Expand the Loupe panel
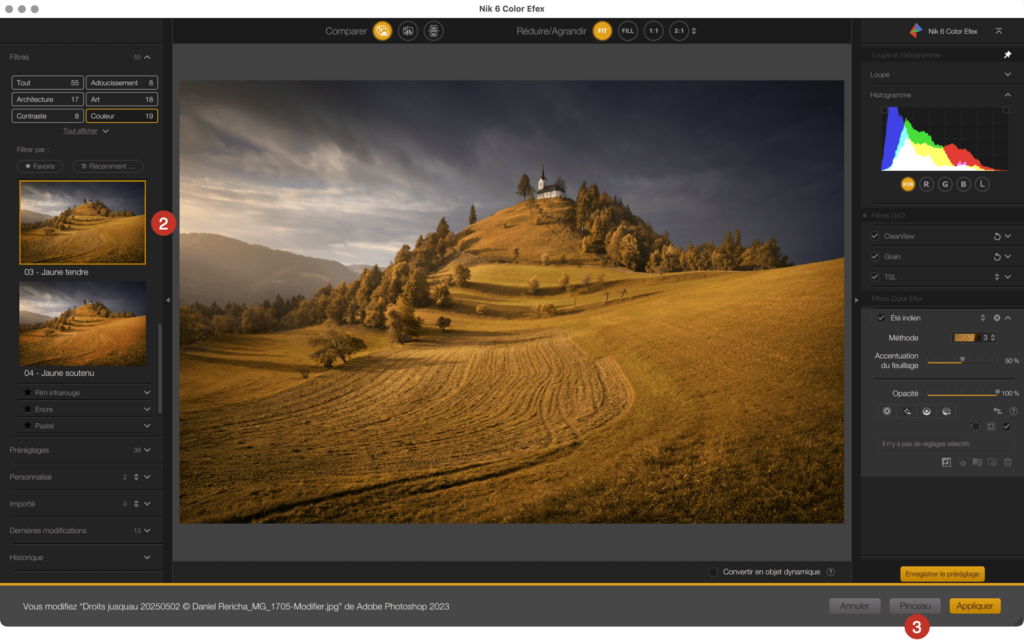1024x640 pixels. pos(1008,74)
